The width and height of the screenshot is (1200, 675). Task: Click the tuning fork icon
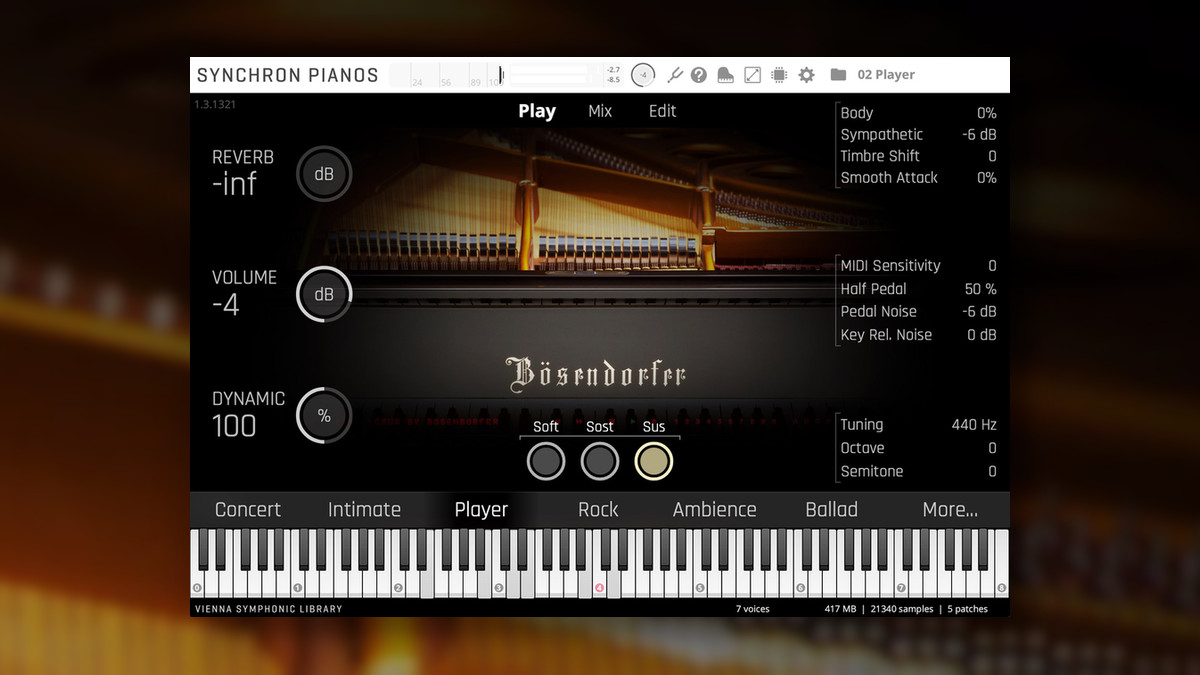[674, 75]
